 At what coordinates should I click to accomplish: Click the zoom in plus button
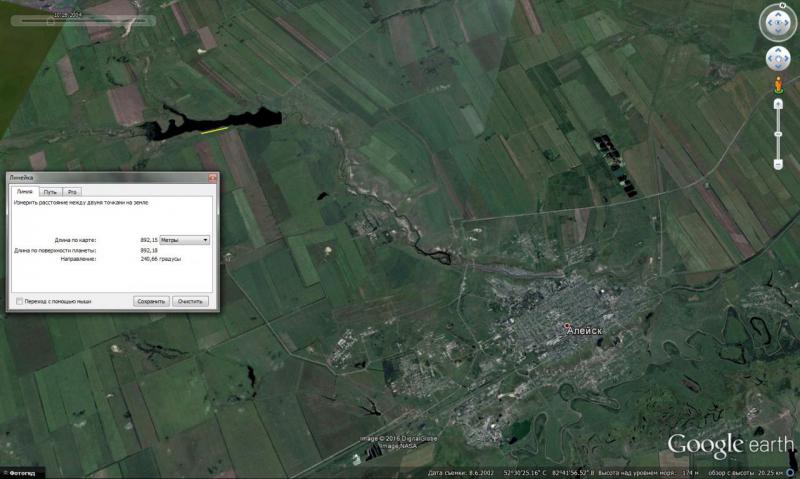point(778,103)
